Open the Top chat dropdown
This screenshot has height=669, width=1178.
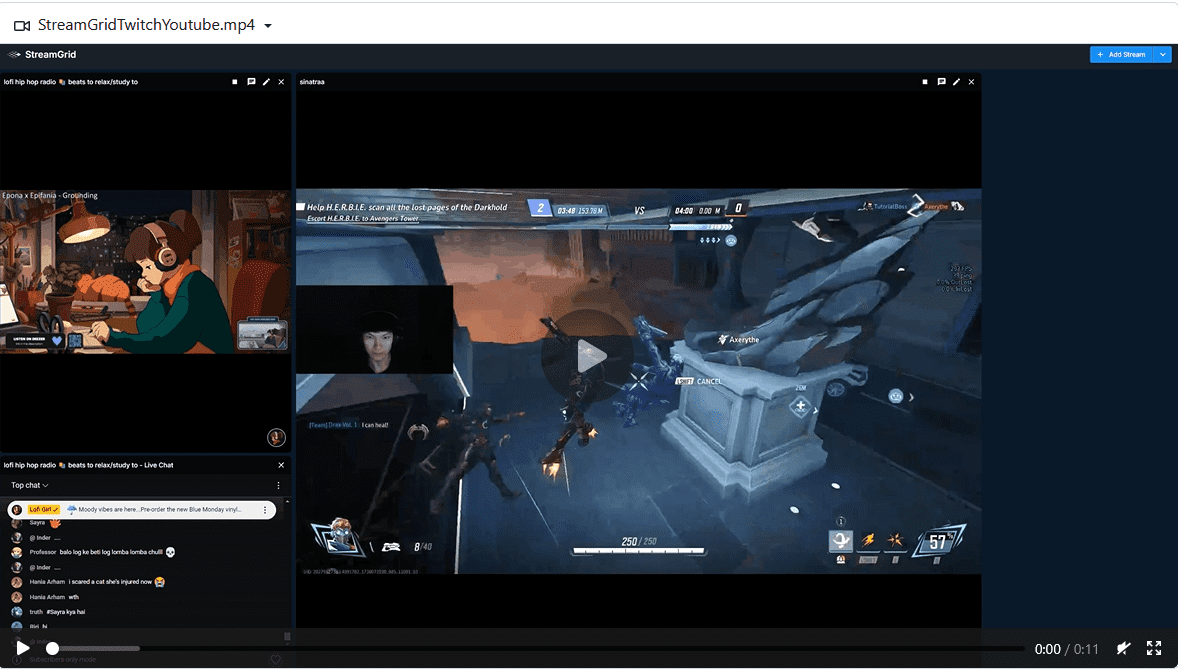coord(29,486)
